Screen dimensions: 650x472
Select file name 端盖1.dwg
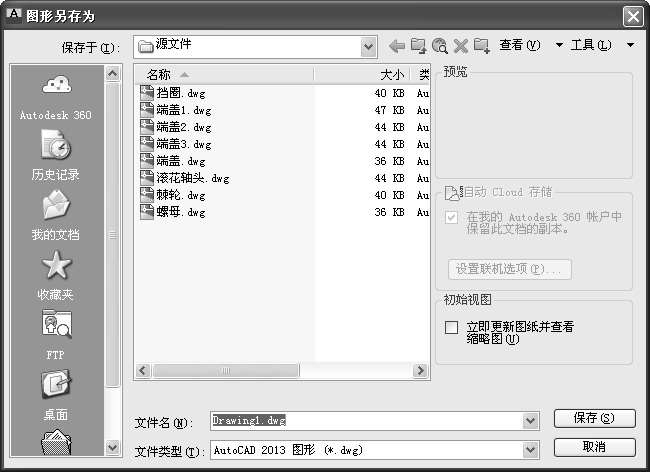184,110
